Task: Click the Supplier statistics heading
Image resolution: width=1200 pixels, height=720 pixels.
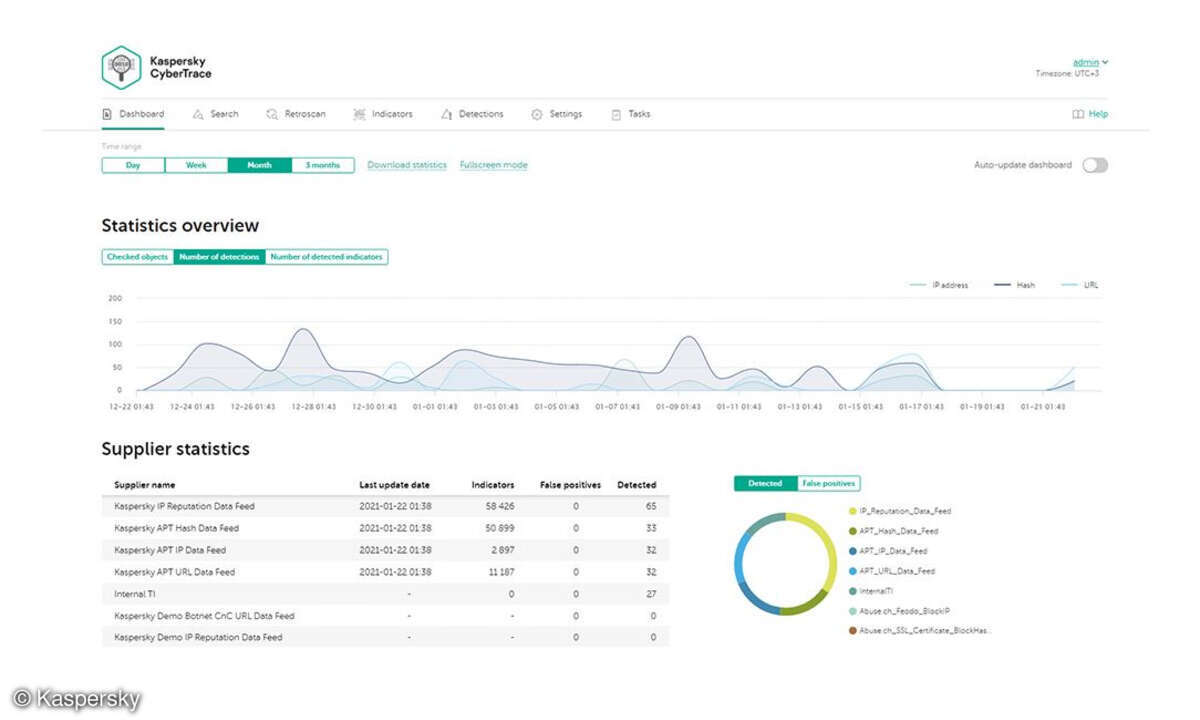Action: (176, 449)
